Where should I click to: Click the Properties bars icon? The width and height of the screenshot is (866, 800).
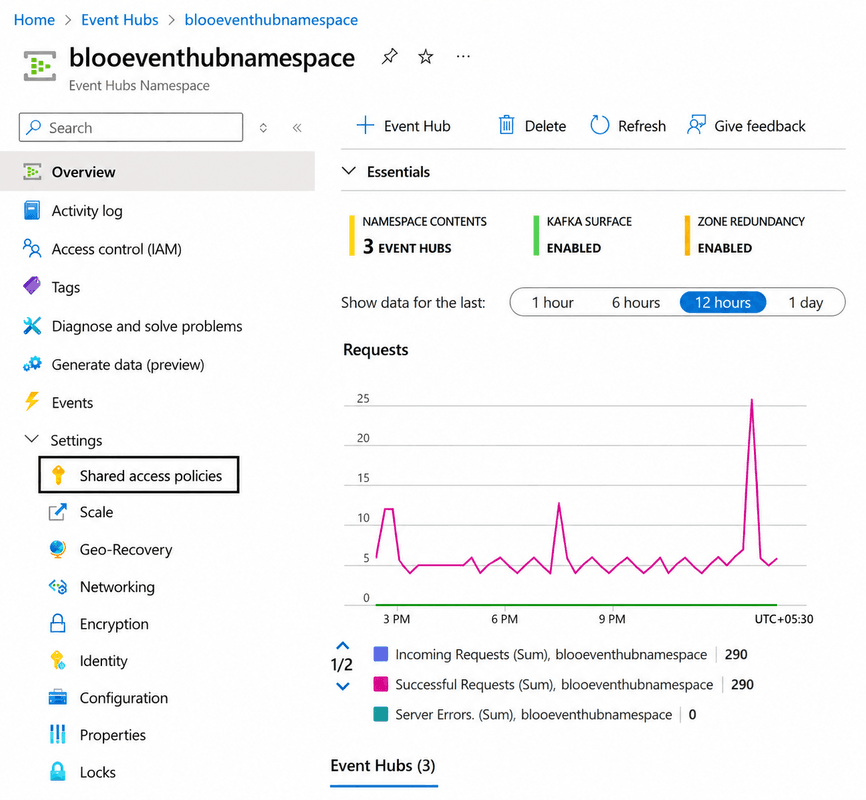click(58, 734)
